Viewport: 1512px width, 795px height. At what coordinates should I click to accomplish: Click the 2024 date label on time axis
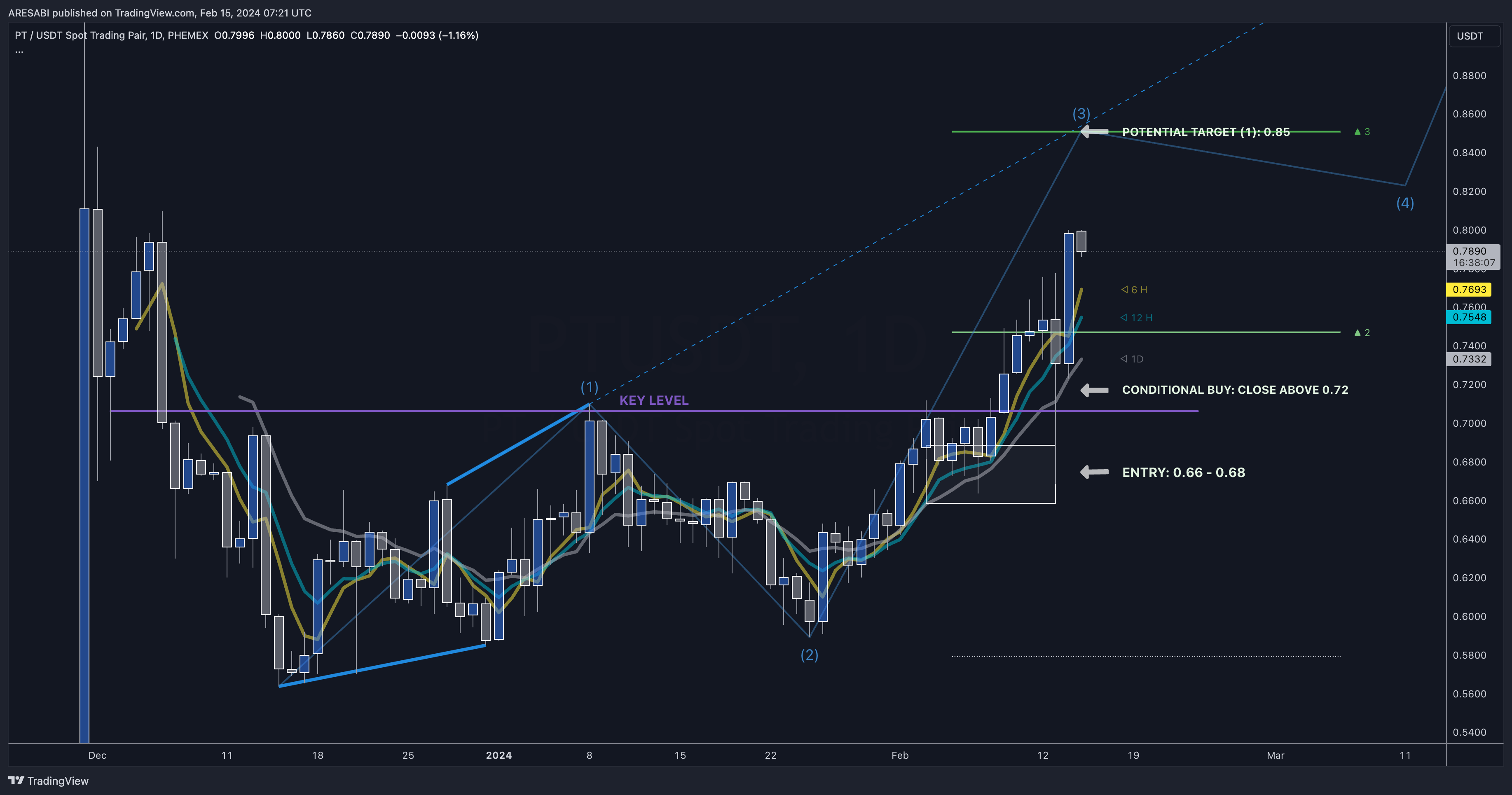[x=499, y=755]
